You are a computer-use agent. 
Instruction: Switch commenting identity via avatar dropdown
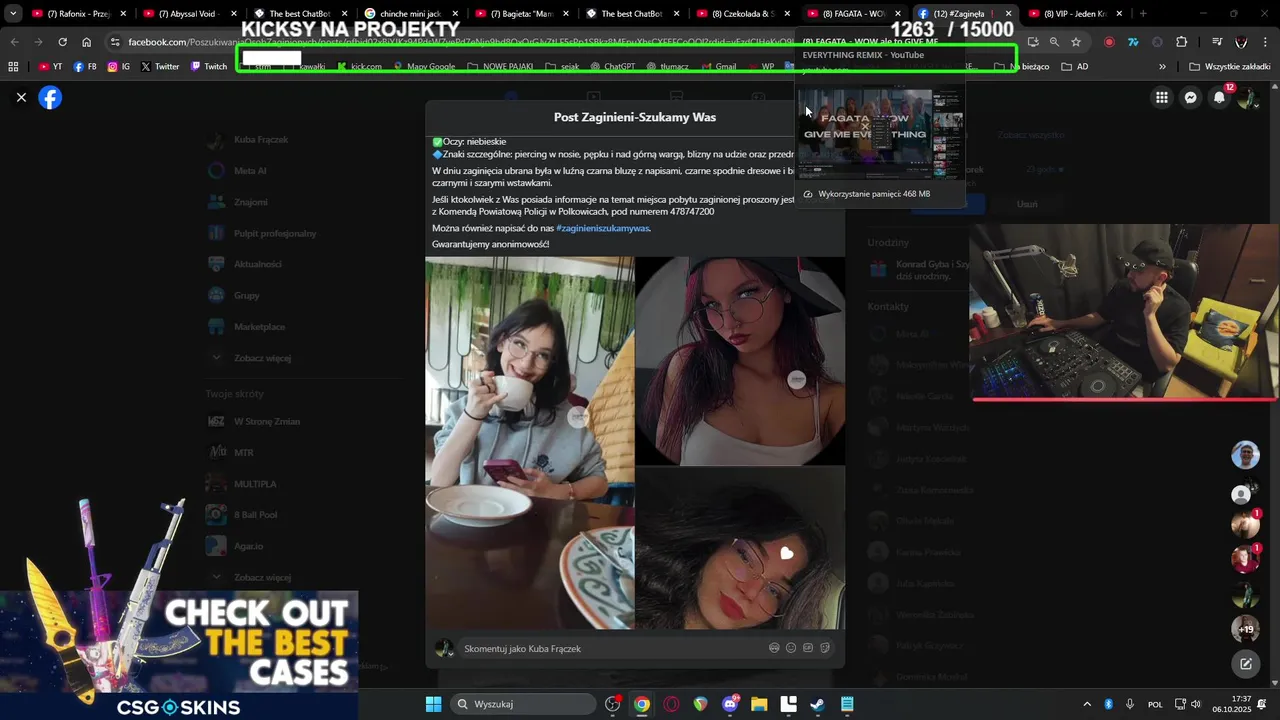[x=444, y=649]
